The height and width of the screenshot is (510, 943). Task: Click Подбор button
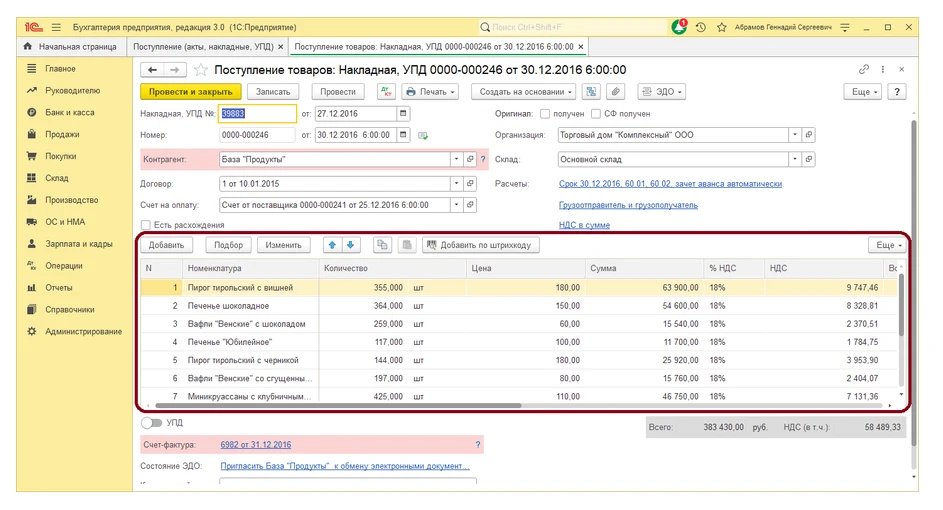[229, 245]
